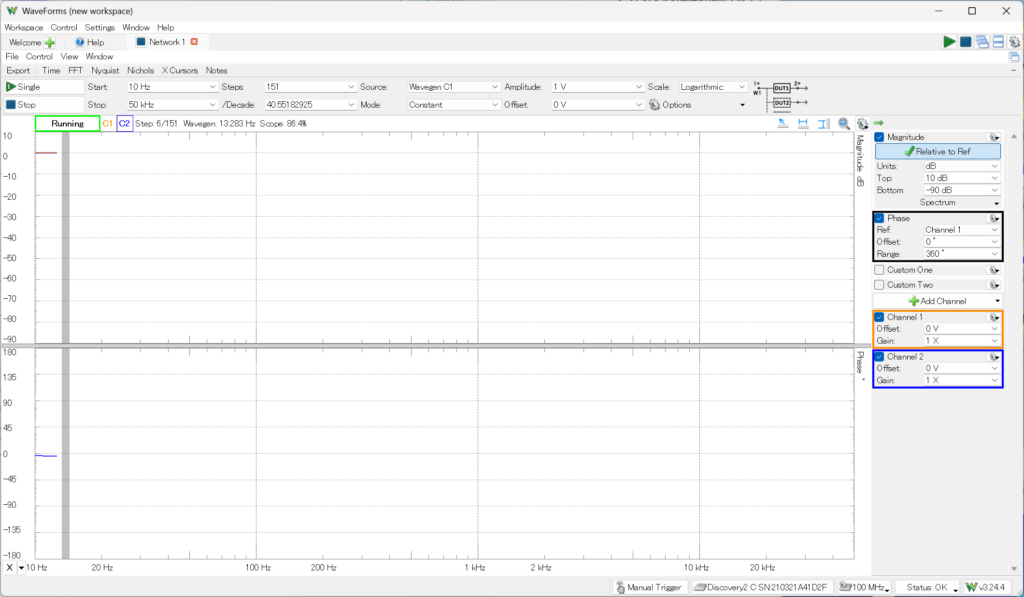Close the Network 1 tab
Screen dimensions: 1024x597
(194, 42)
